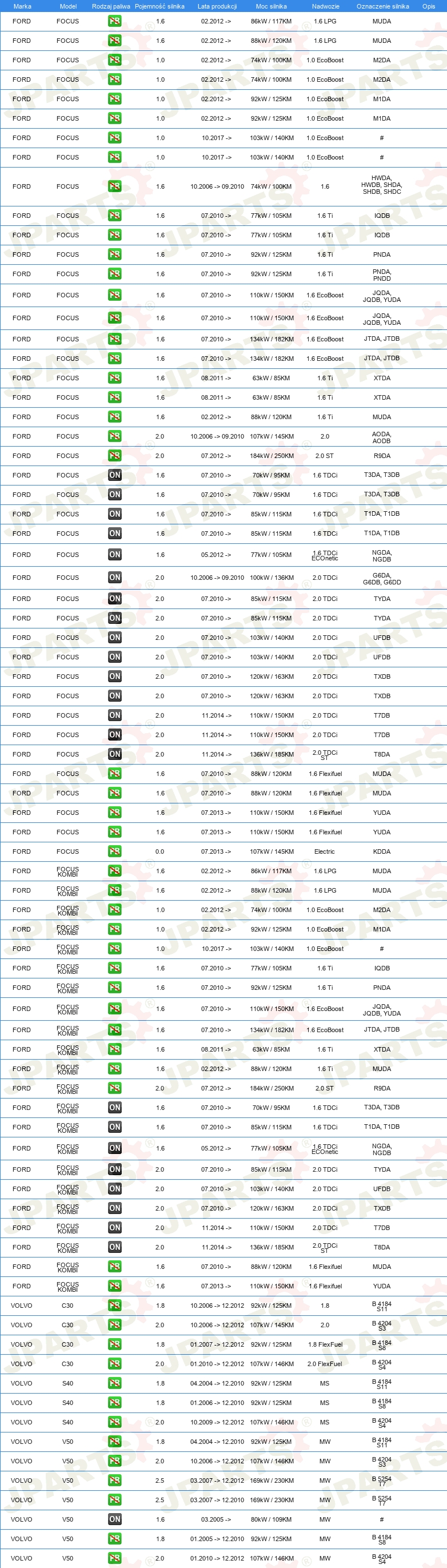The height and width of the screenshot is (1568, 447).
Task: Click diesel ON icon in Focus Kombi T3DA row
Action: (114, 1108)
